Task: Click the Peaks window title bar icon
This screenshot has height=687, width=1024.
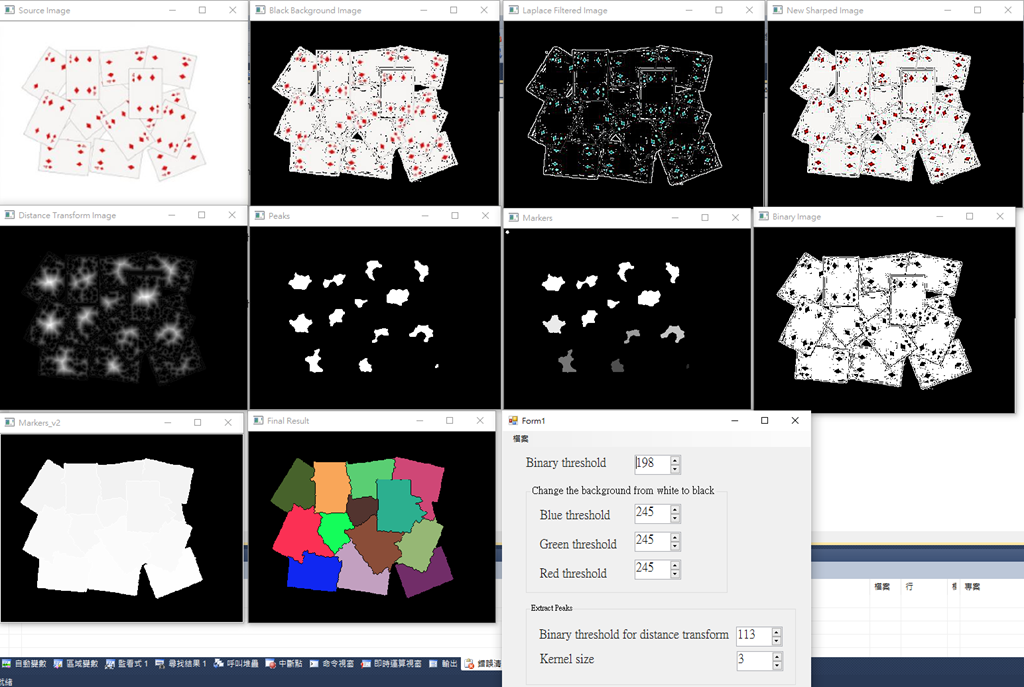Action: (260, 215)
